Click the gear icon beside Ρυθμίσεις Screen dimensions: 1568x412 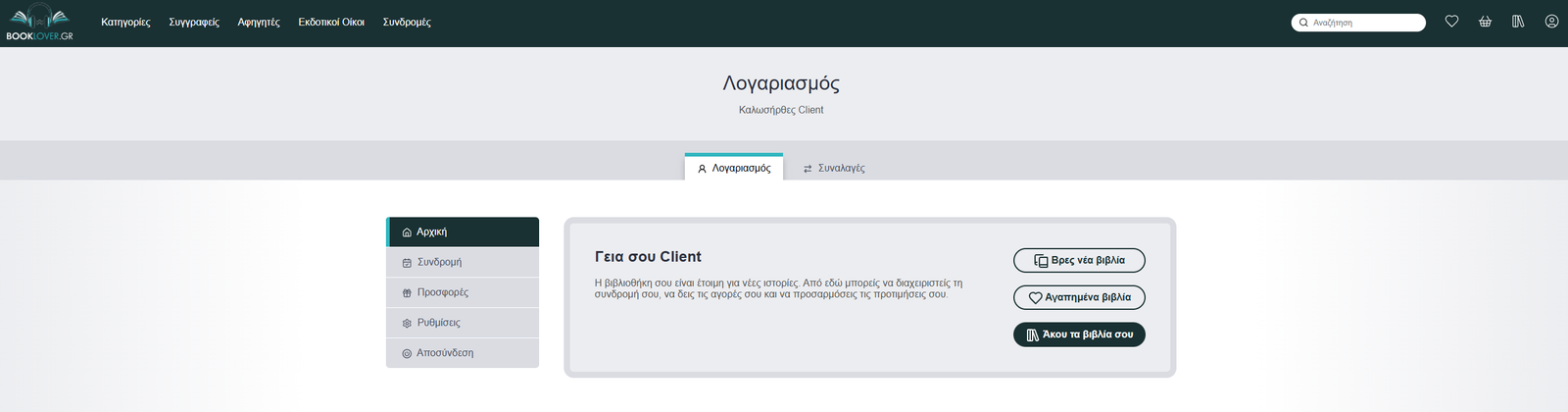pyautogui.click(x=407, y=323)
